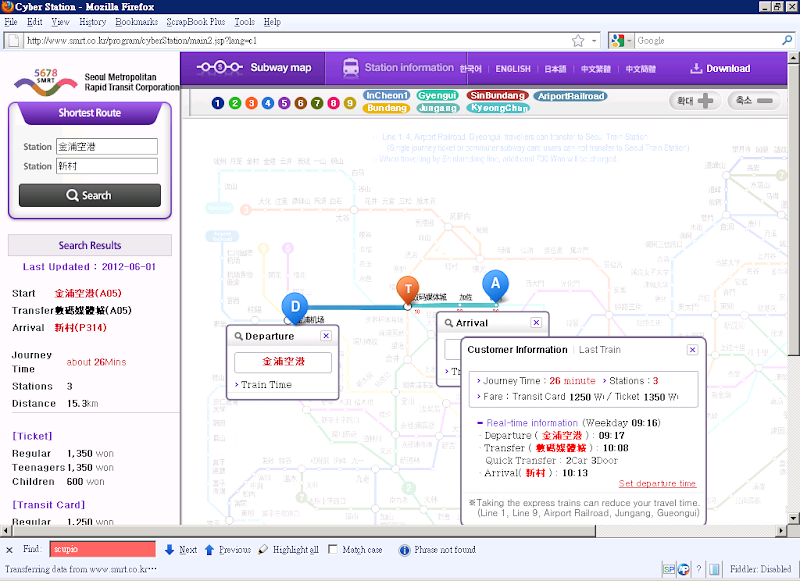This screenshot has height=581, width=800.
Task: Open the ScrapBook Plus menu
Action: coord(196,22)
